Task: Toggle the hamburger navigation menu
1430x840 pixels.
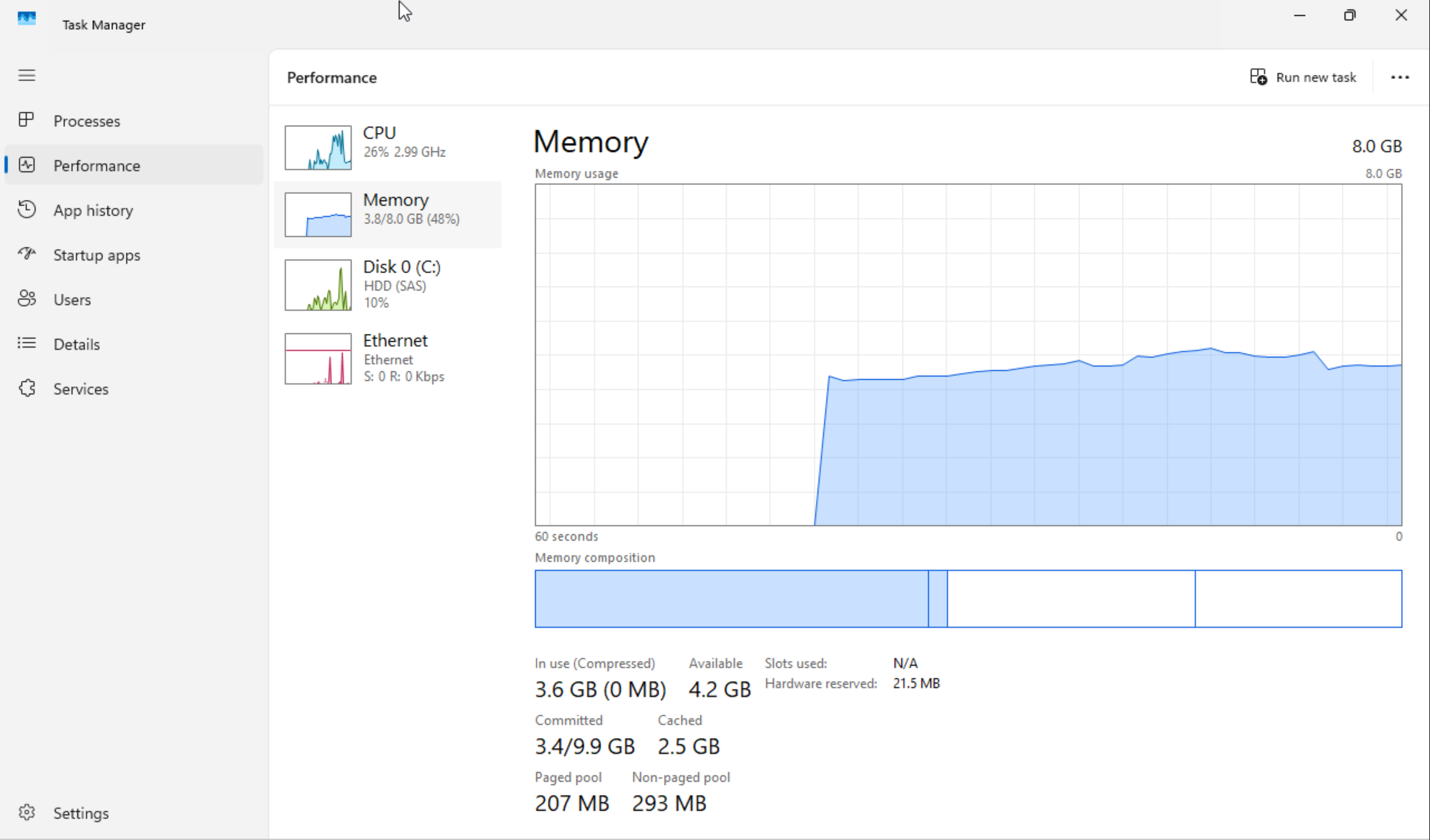Action: pos(27,75)
